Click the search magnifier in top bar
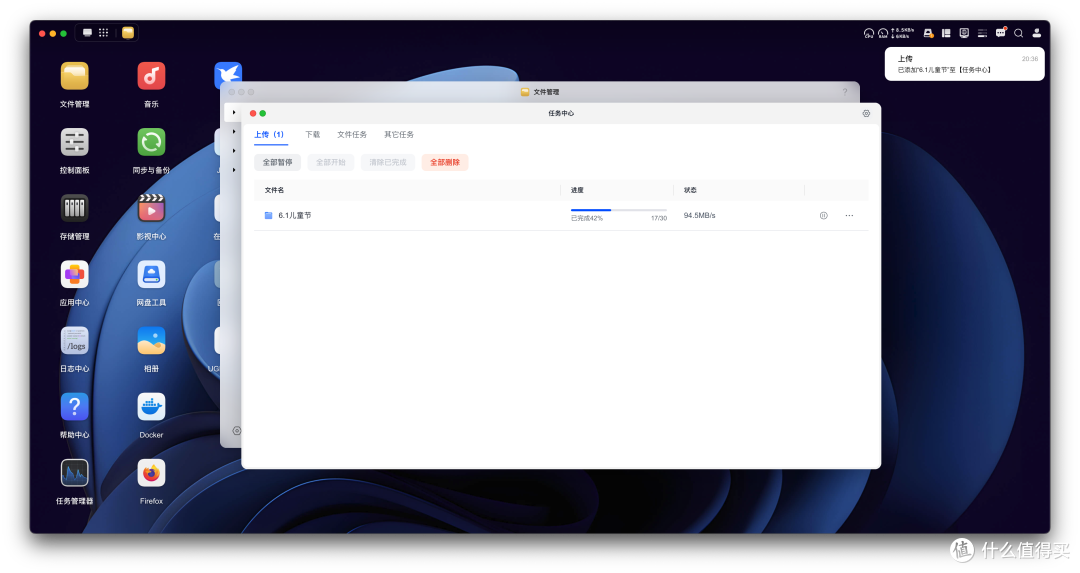This screenshot has height=573, width=1080. click(x=1019, y=33)
